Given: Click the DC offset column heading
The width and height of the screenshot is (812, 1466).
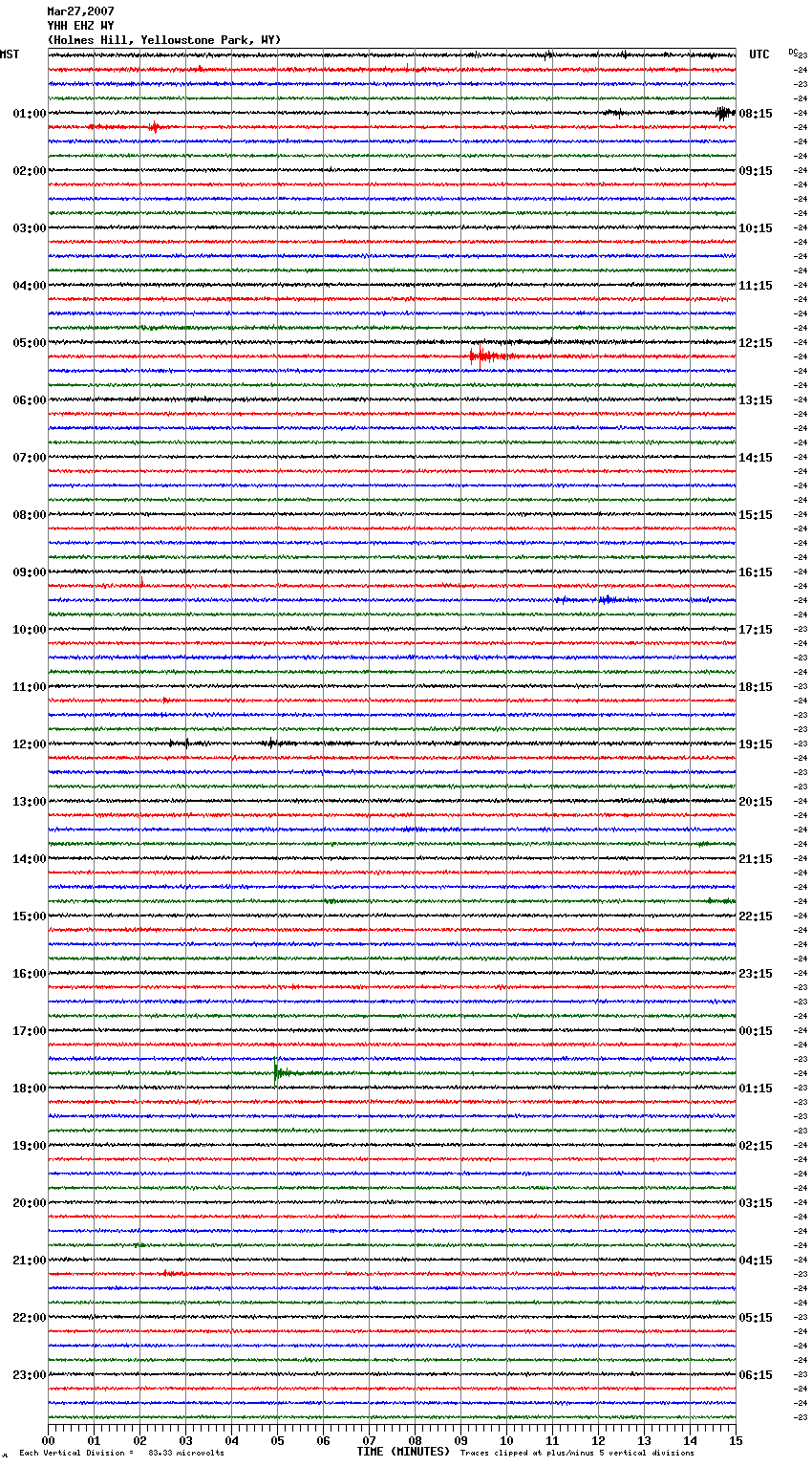Looking at the screenshot, I should click(x=793, y=53).
